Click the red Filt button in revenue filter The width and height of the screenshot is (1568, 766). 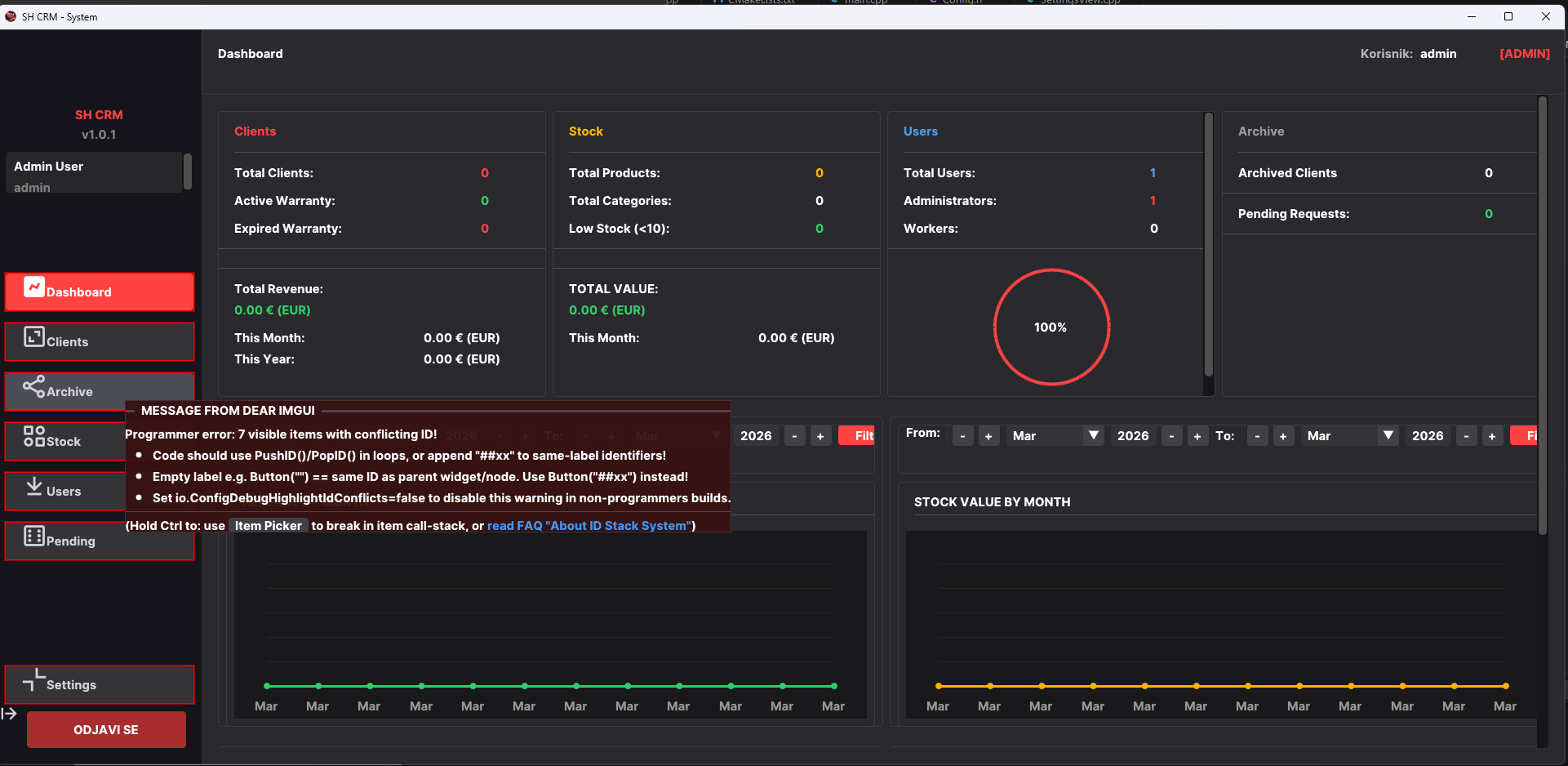tap(857, 436)
